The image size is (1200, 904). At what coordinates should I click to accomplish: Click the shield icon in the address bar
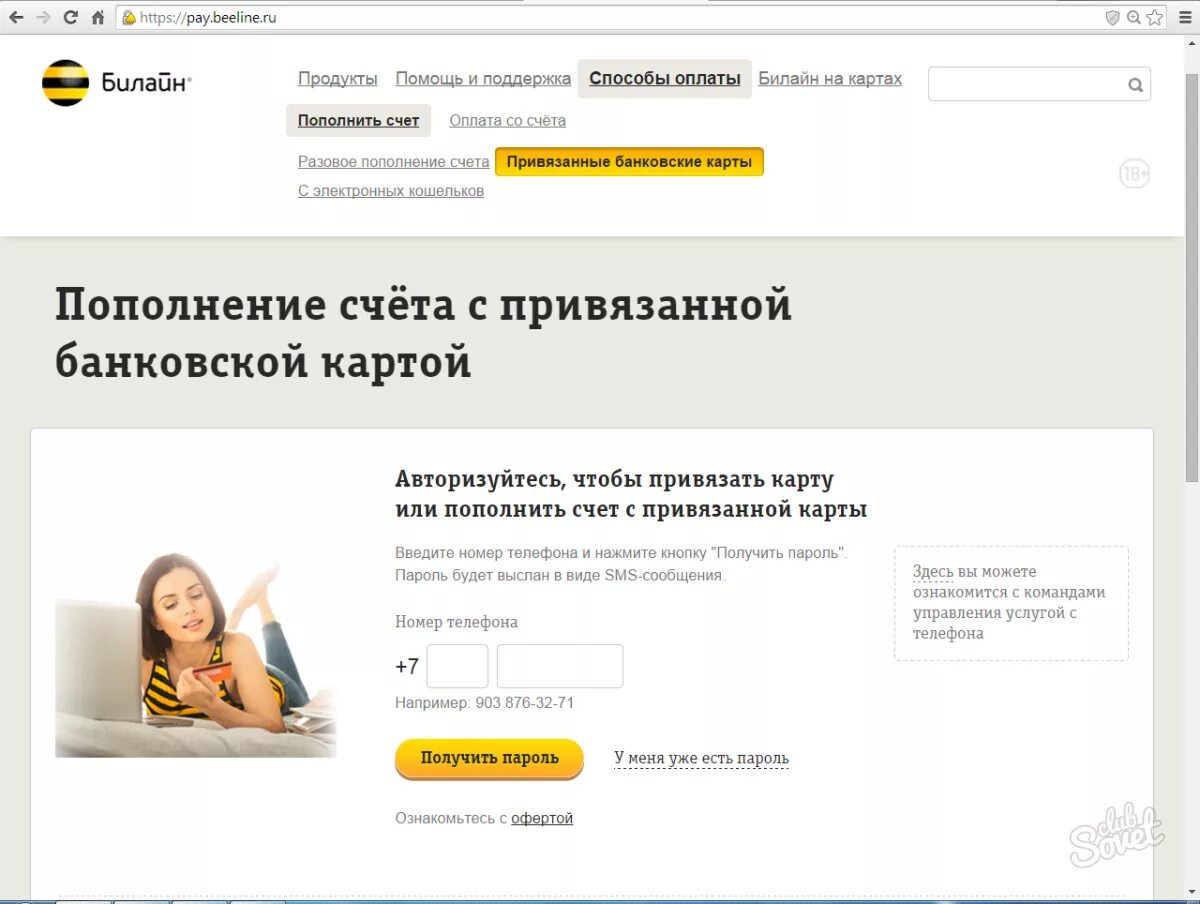[x=1112, y=17]
